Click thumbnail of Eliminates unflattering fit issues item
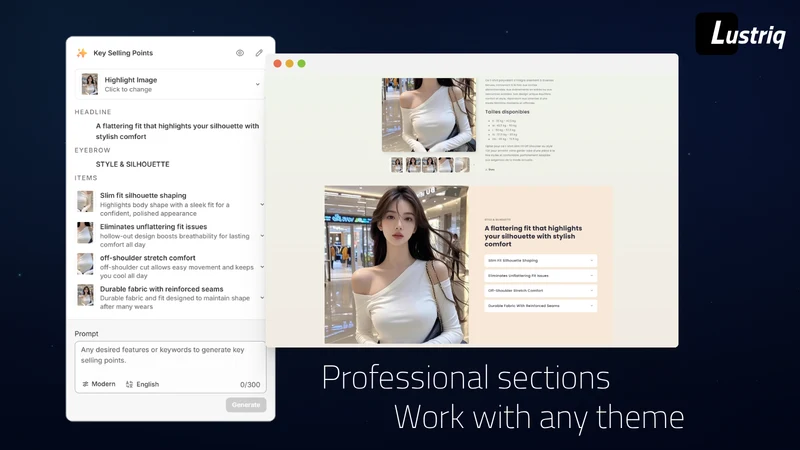 (x=85, y=233)
